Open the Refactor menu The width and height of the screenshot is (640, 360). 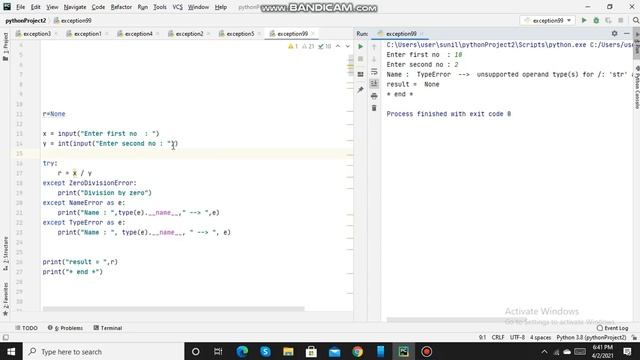pyautogui.click(x=121, y=7)
